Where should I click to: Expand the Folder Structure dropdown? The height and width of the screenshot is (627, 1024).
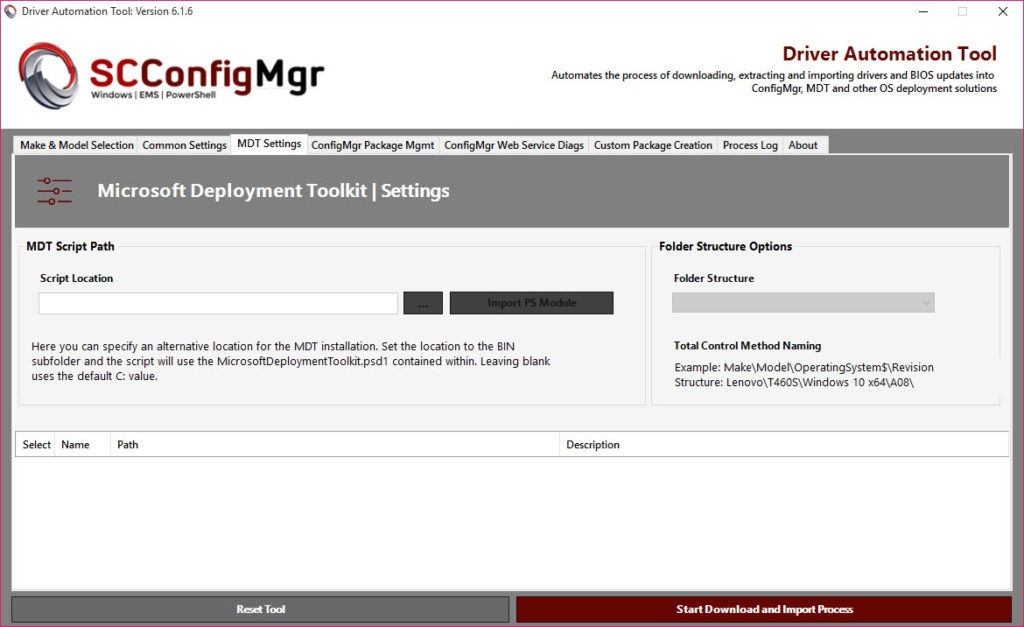pyautogui.click(x=803, y=302)
